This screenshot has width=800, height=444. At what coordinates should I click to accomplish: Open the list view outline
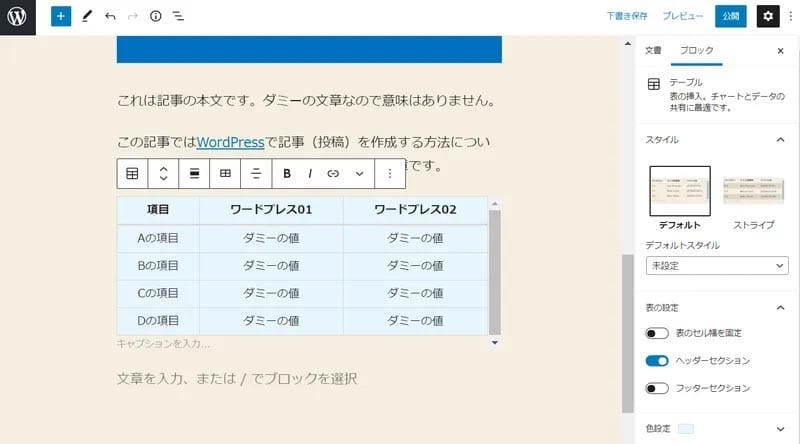click(178, 17)
